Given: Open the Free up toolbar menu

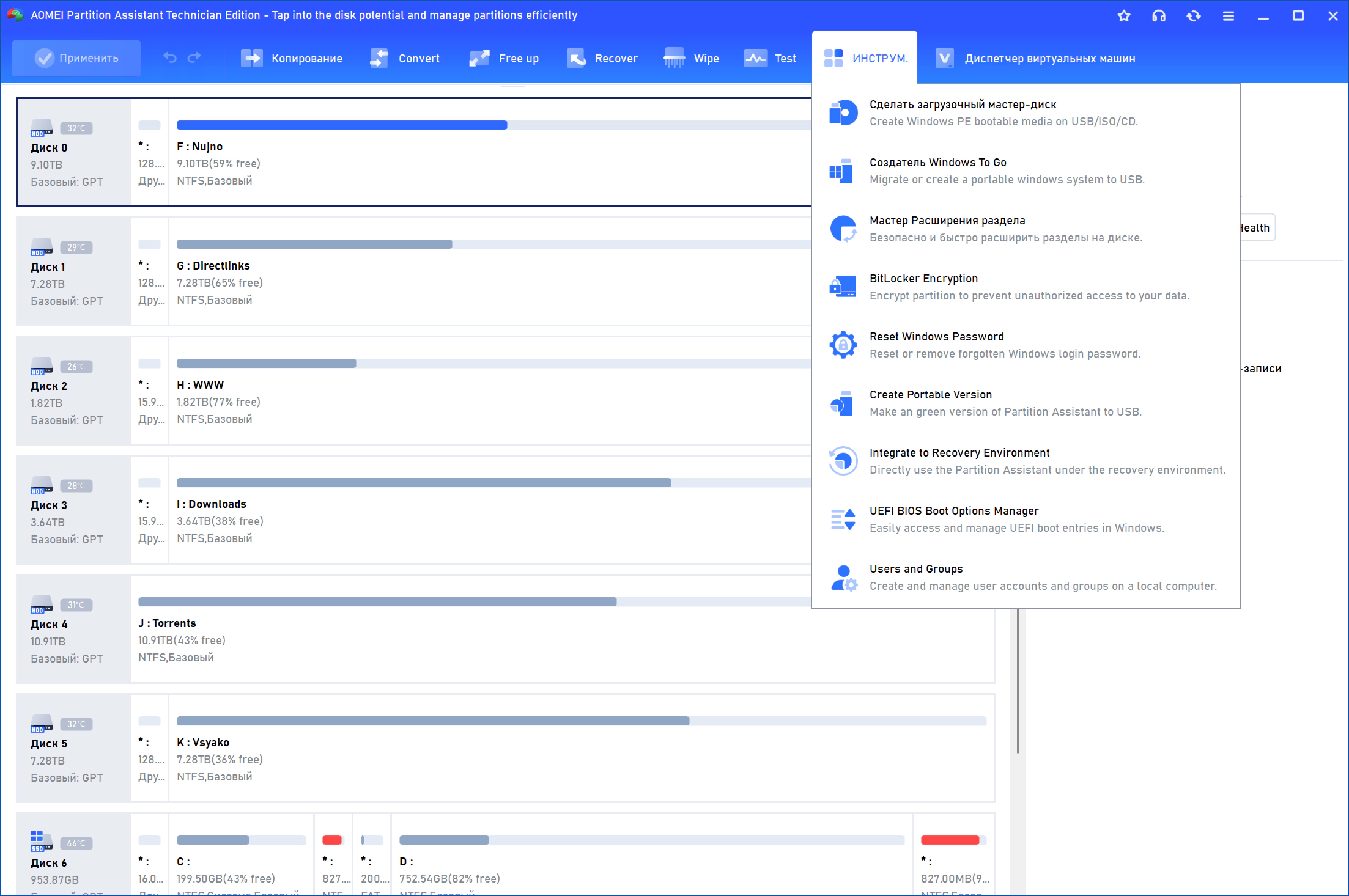Looking at the screenshot, I should tap(504, 58).
